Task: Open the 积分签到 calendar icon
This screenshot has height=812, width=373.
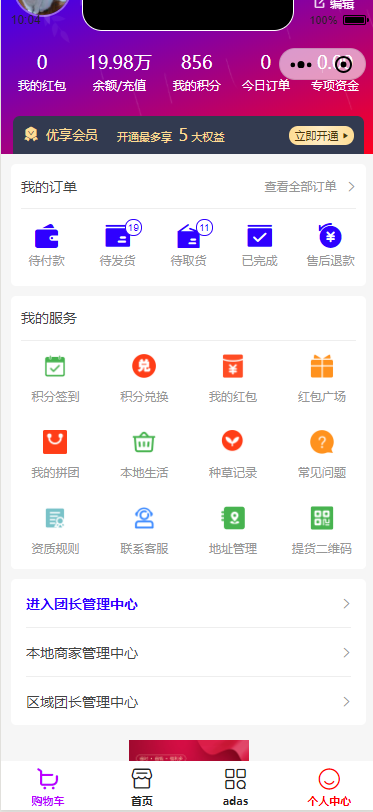Action: 55,367
